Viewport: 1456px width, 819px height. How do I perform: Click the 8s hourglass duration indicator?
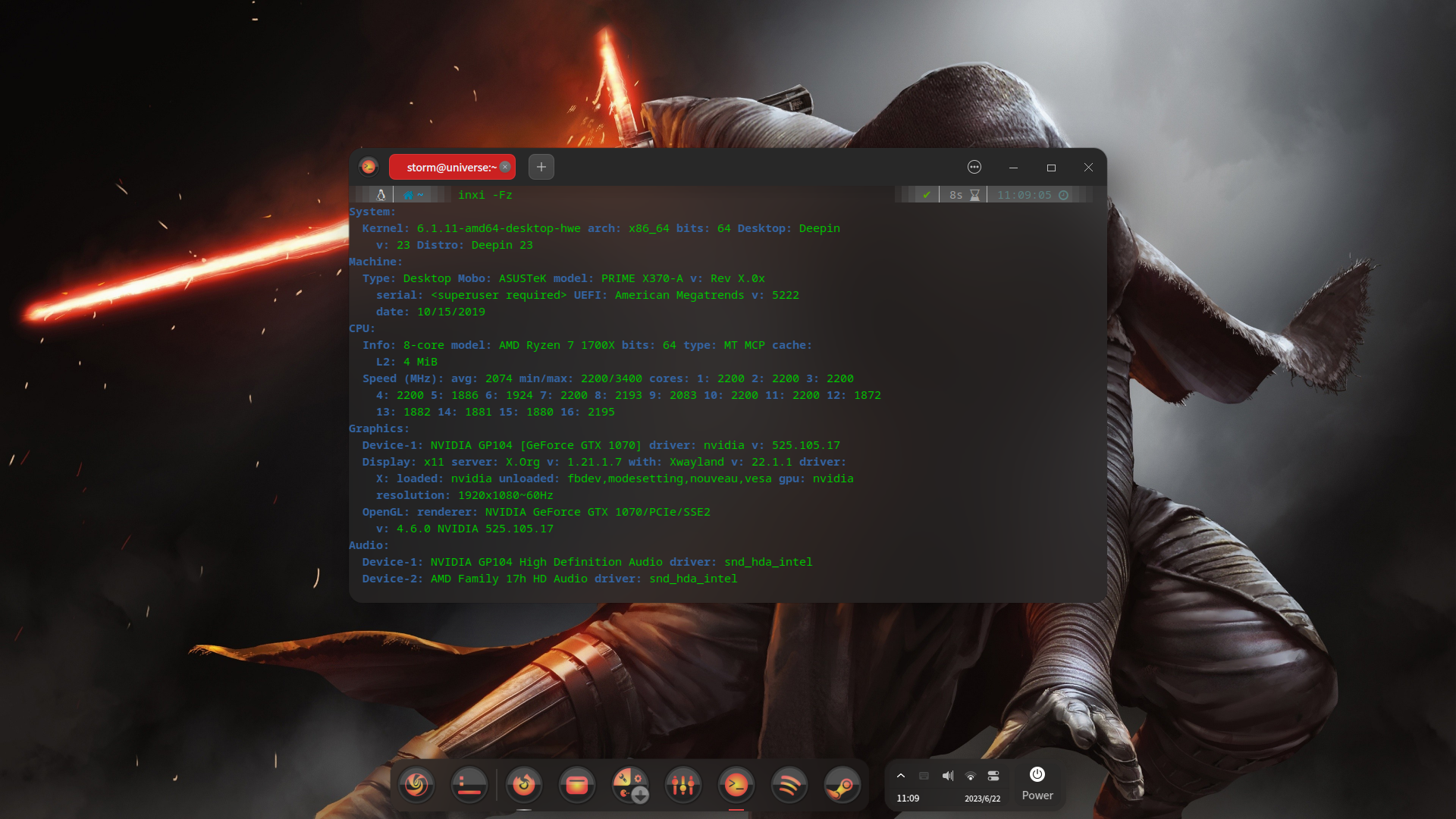(x=964, y=195)
